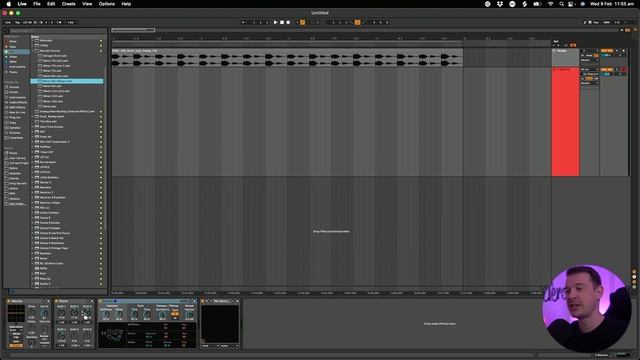The height and width of the screenshot is (360, 640).
Task: Open the red track's All Channels dropdown
Action: point(590,74)
